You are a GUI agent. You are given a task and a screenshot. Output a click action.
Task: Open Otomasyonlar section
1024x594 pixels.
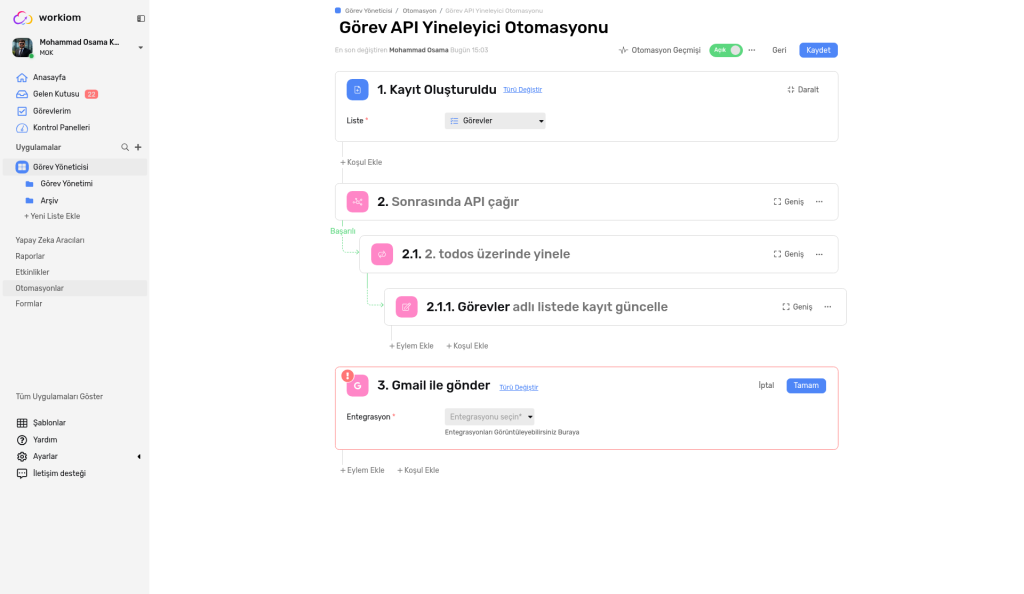click(75, 288)
